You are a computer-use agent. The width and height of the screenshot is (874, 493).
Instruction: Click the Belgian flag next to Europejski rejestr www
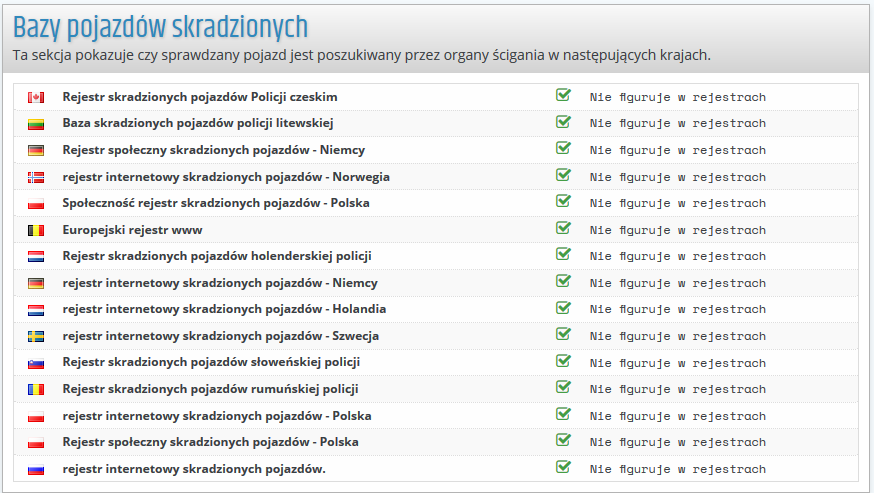[x=36, y=230]
